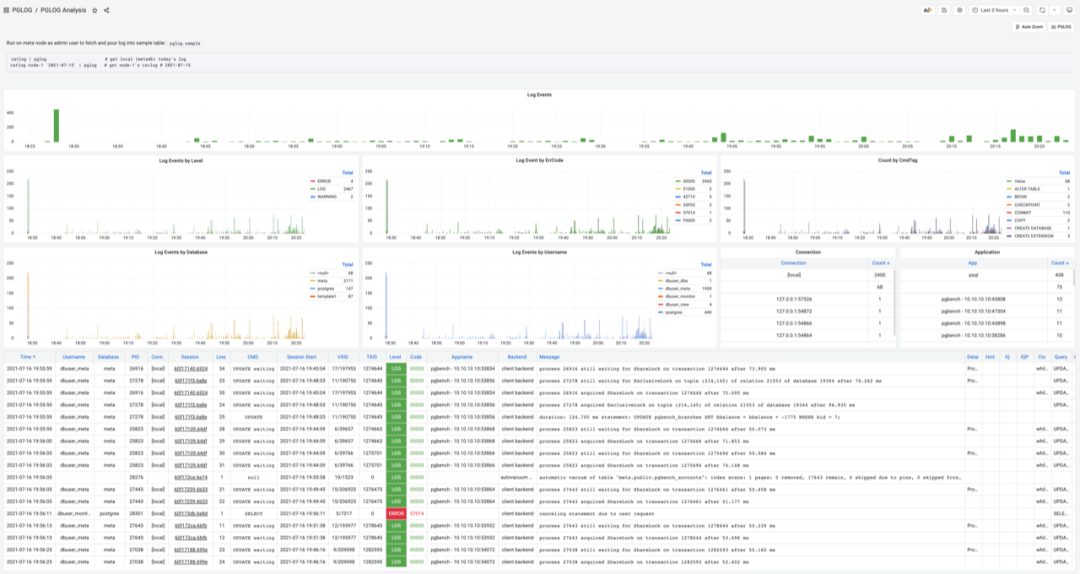The height and width of the screenshot is (574, 1080).
Task: Click the zoom out time range icon
Action: (x=1026, y=10)
